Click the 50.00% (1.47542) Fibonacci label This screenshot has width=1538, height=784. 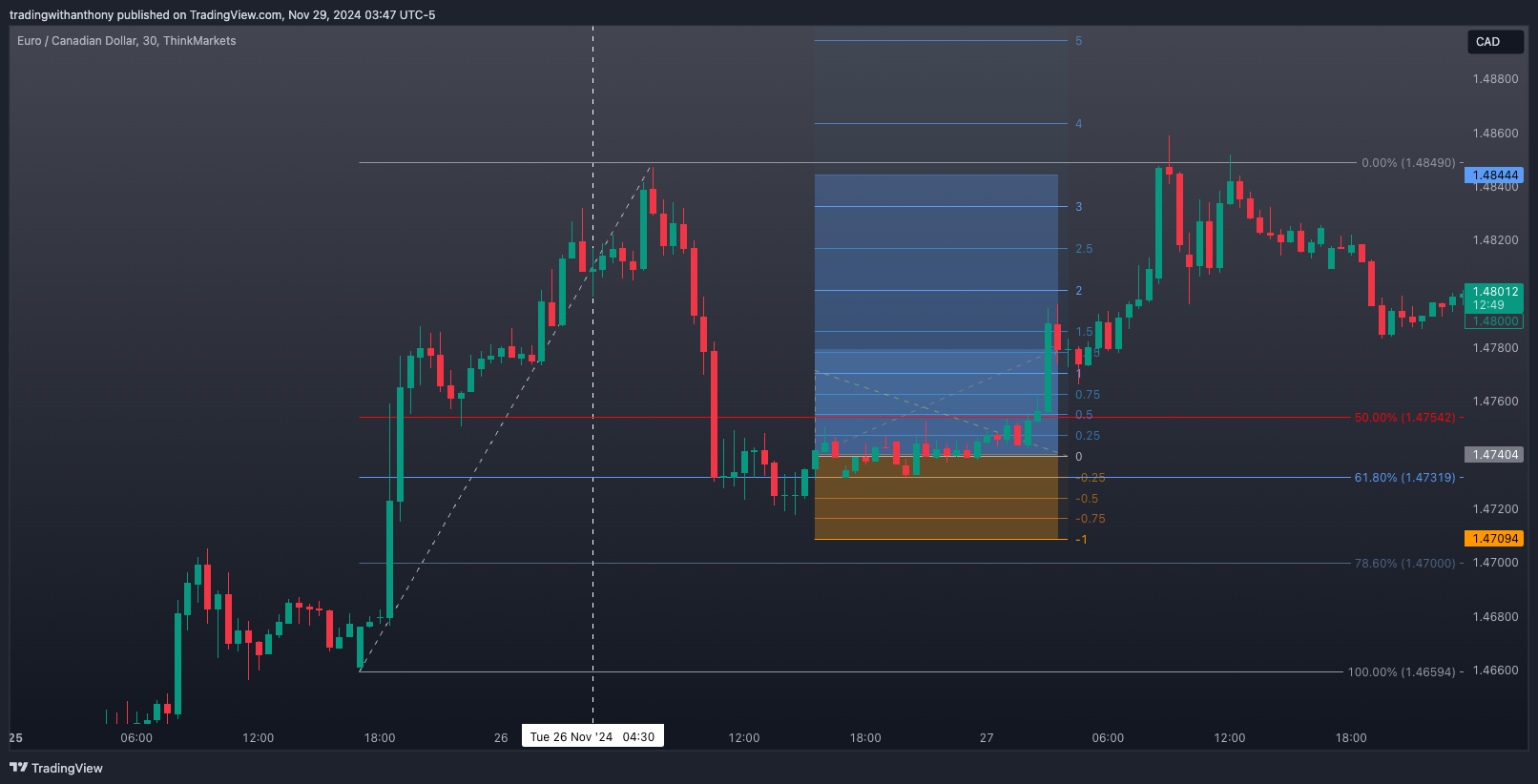(x=1405, y=418)
